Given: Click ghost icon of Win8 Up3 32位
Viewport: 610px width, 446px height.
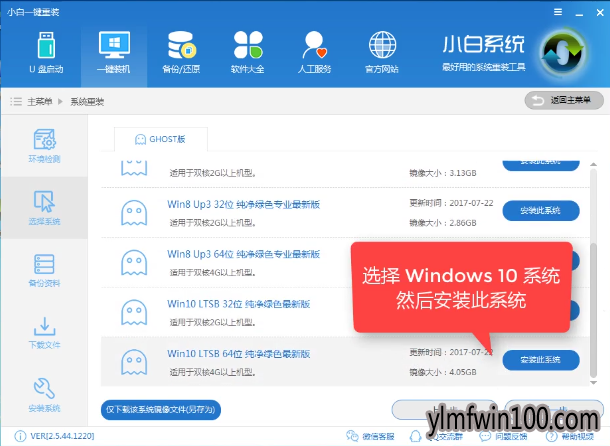Looking at the screenshot, I should [x=134, y=213].
